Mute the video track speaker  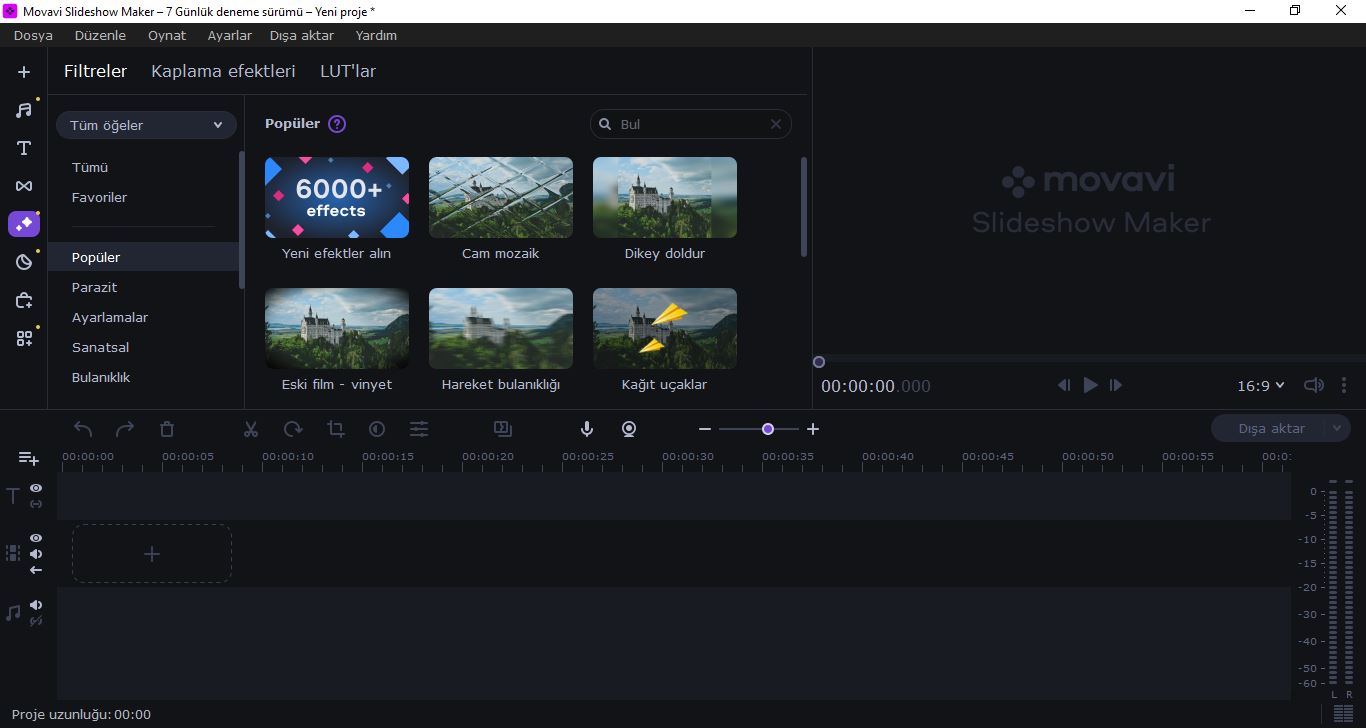click(x=36, y=554)
